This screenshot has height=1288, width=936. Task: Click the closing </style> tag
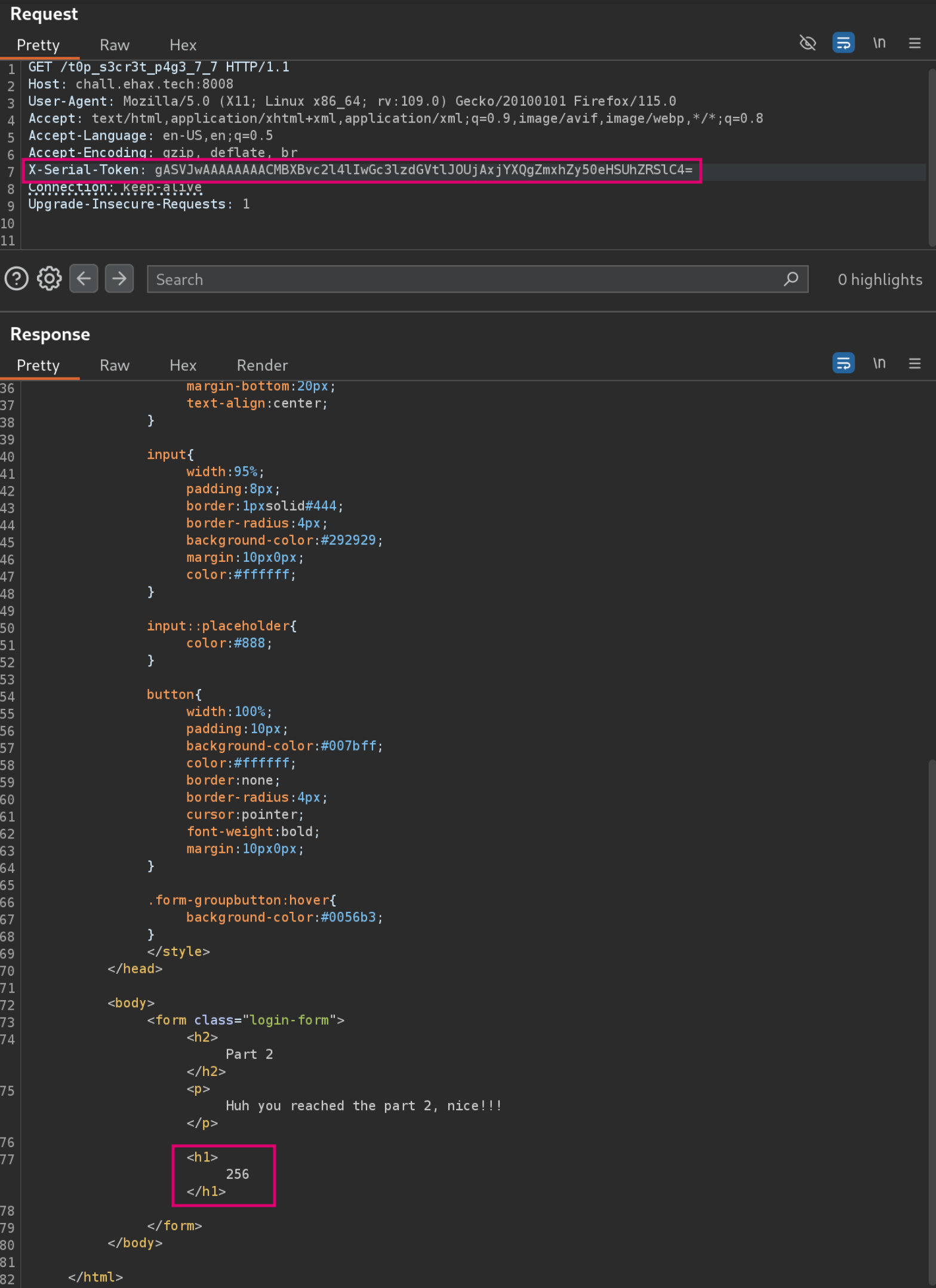coord(178,951)
